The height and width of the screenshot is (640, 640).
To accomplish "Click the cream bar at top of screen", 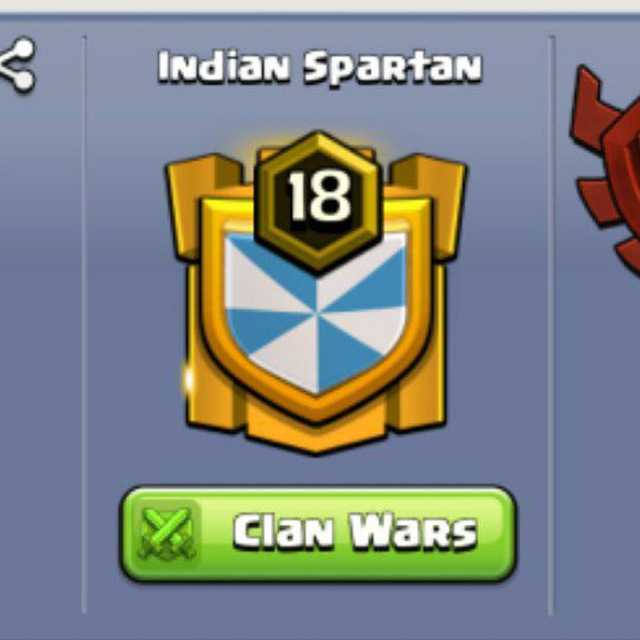I will (320, 6).
